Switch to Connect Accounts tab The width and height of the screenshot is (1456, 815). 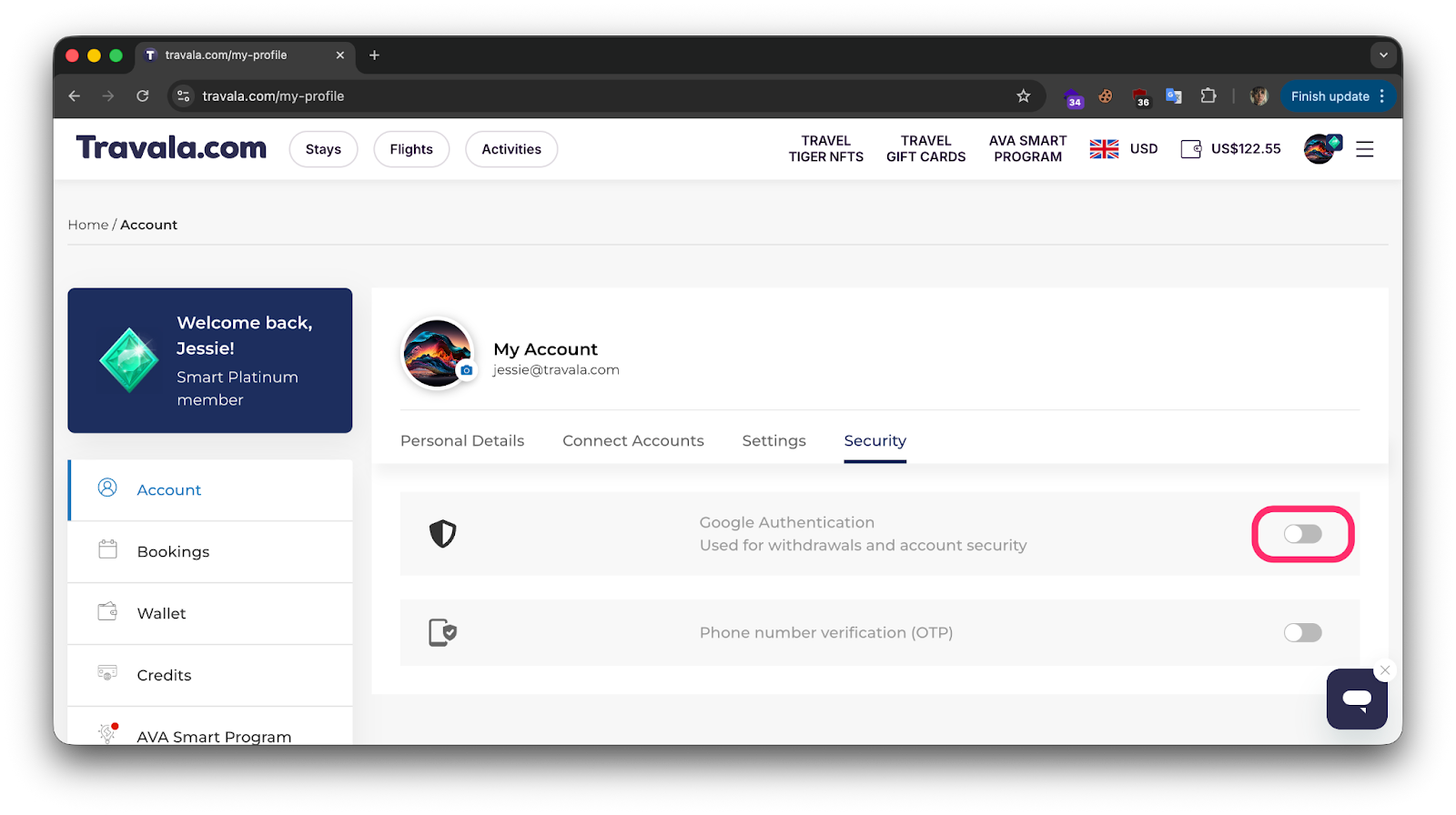tap(633, 440)
